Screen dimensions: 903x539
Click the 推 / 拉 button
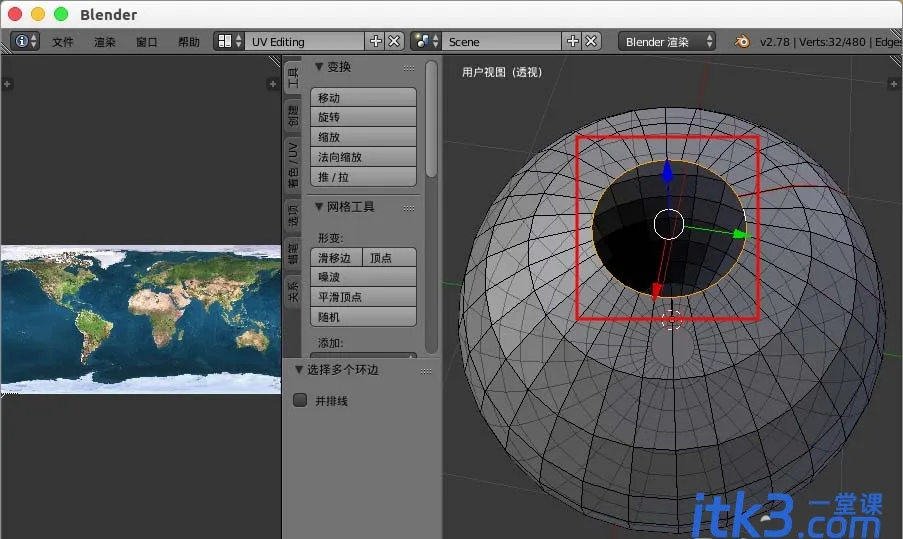point(363,177)
